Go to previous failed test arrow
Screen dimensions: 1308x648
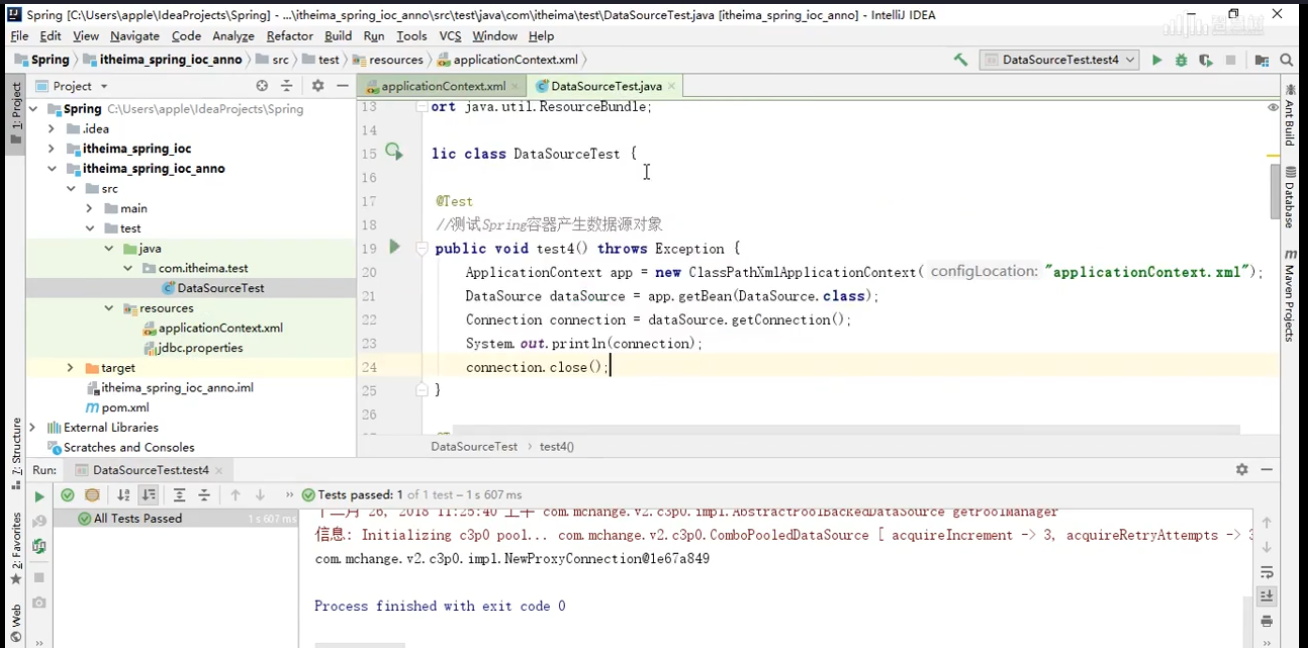(x=235, y=495)
